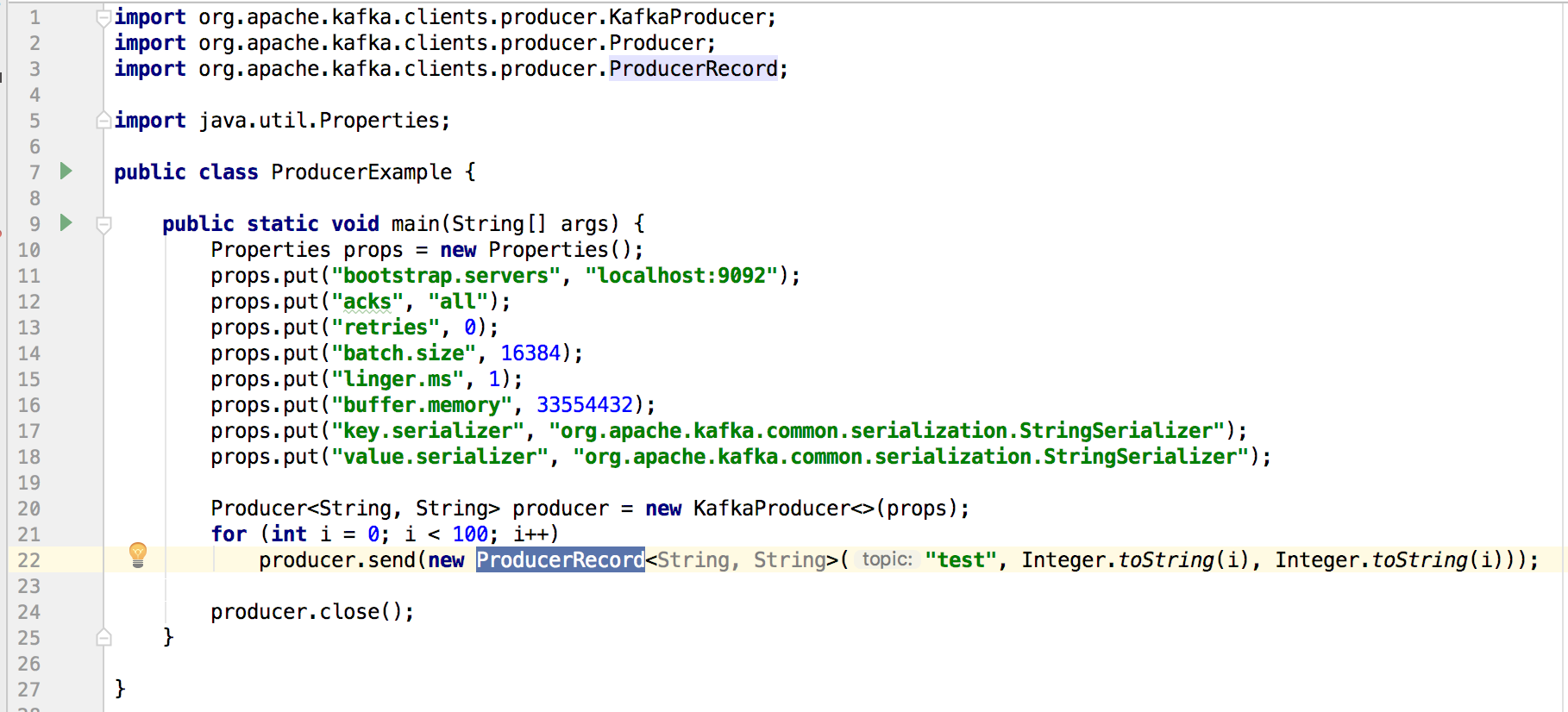Click the topic: parameter hint on line 22

pyautogui.click(x=887, y=559)
